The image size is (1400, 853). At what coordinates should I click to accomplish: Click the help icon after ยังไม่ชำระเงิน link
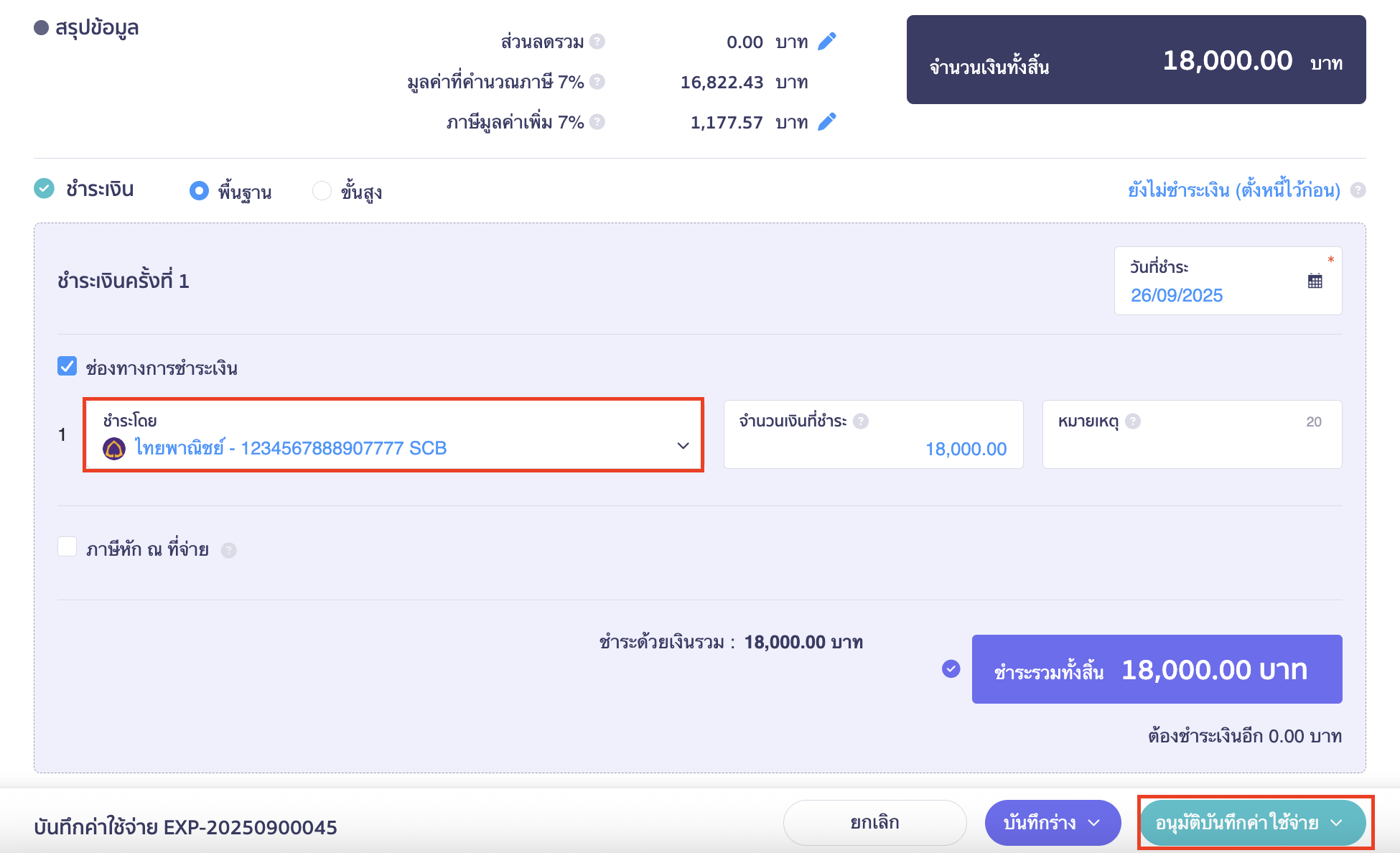tap(1359, 190)
